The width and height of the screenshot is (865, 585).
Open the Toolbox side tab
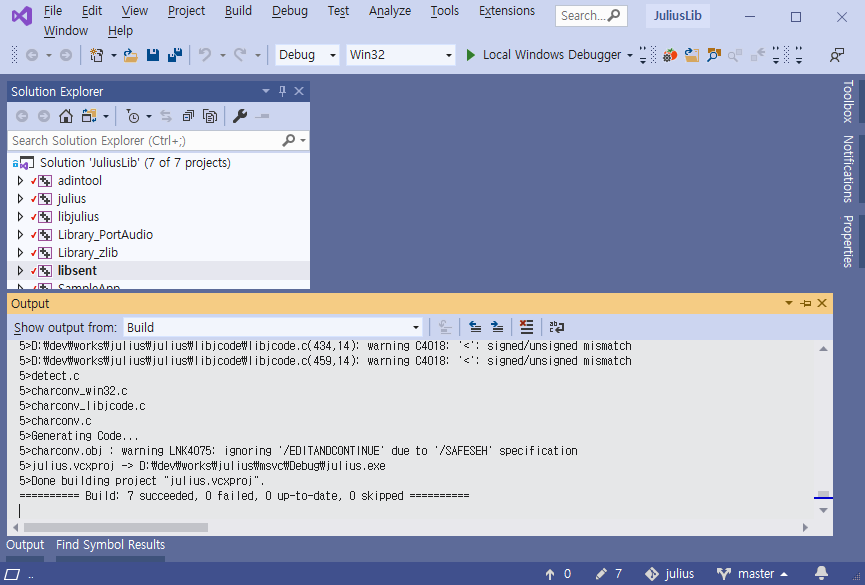point(848,101)
